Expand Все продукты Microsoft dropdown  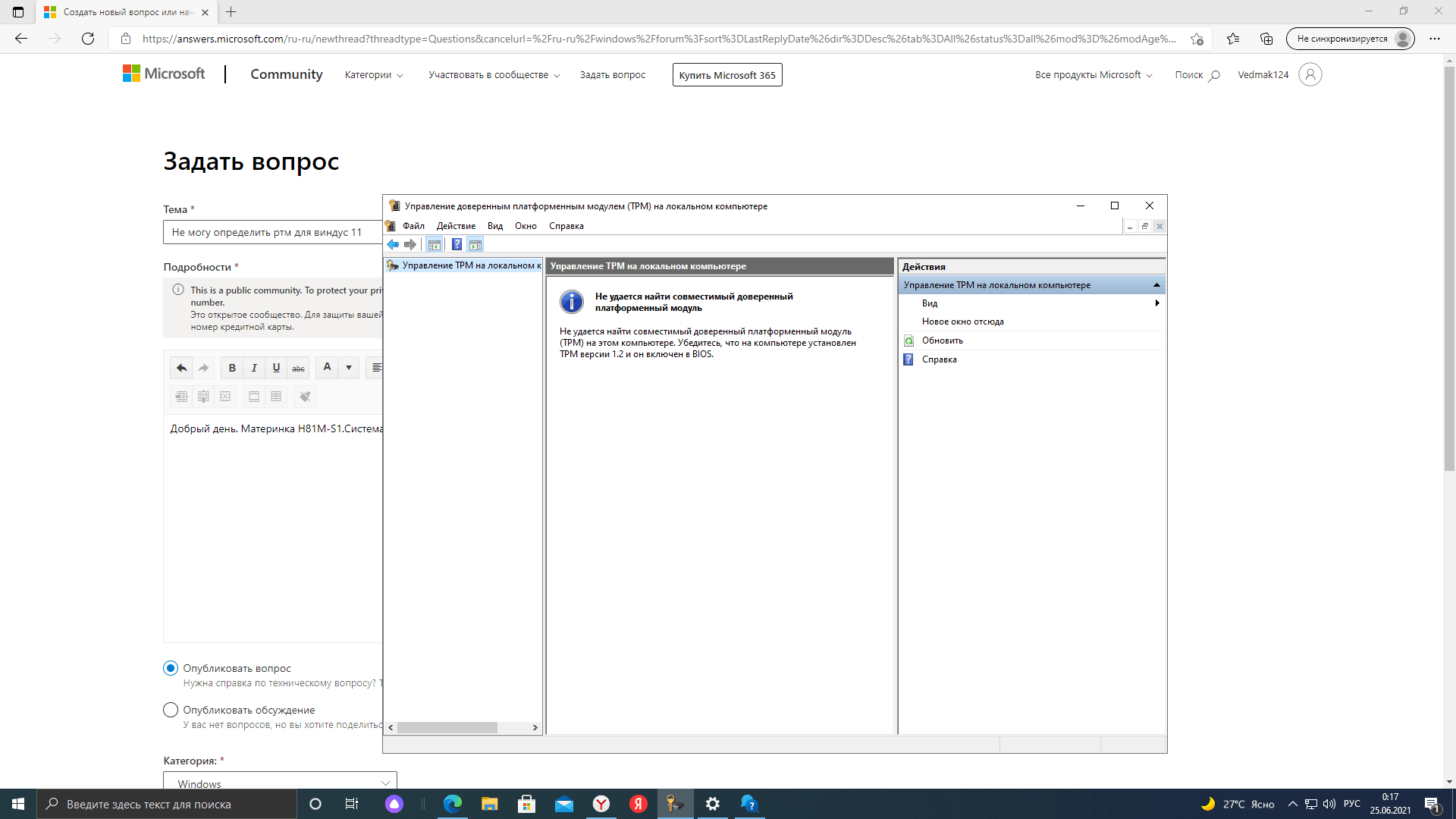[1094, 75]
